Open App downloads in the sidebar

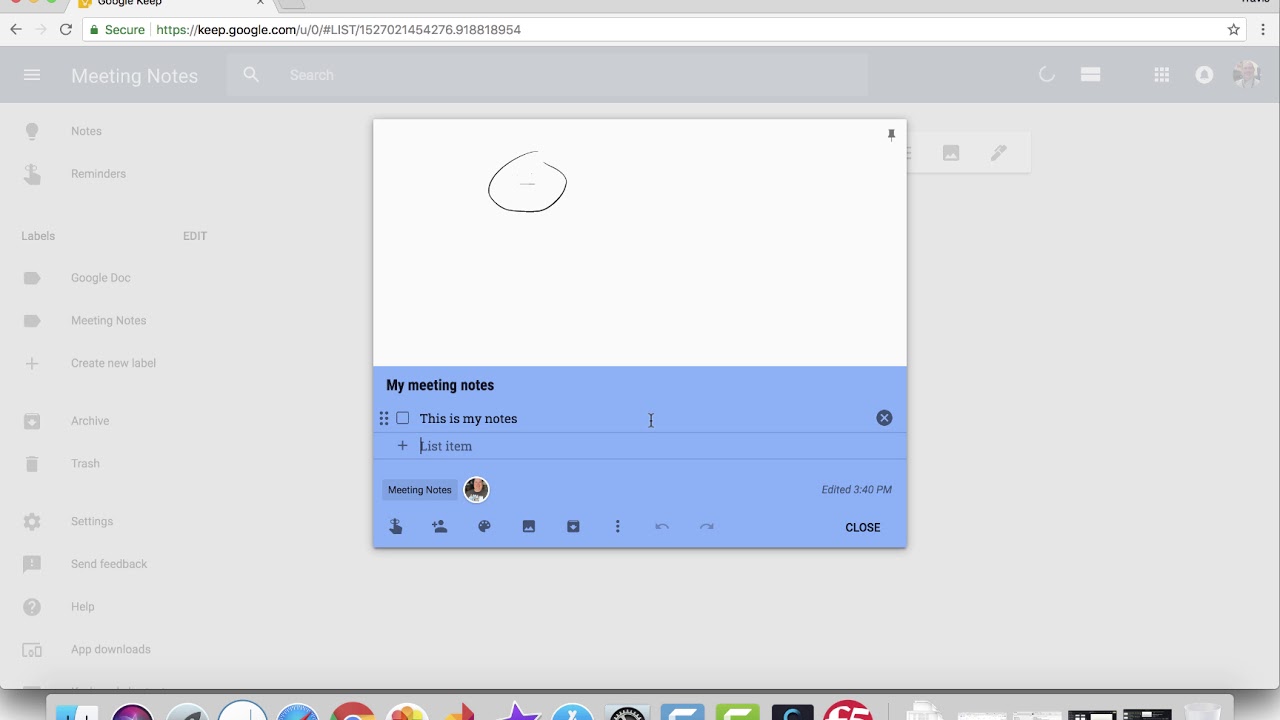(110, 650)
